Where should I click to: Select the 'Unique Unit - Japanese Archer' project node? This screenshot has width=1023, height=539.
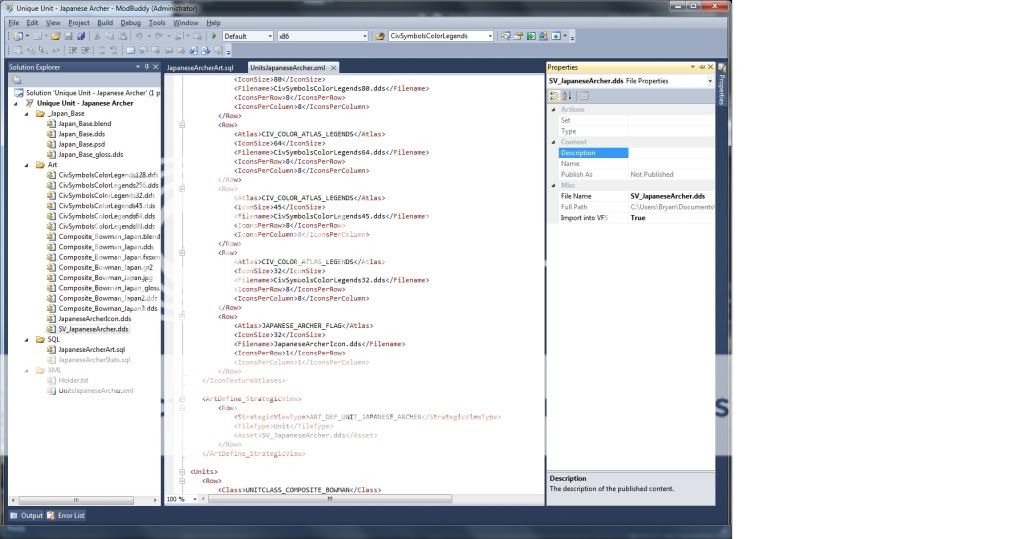[85, 103]
